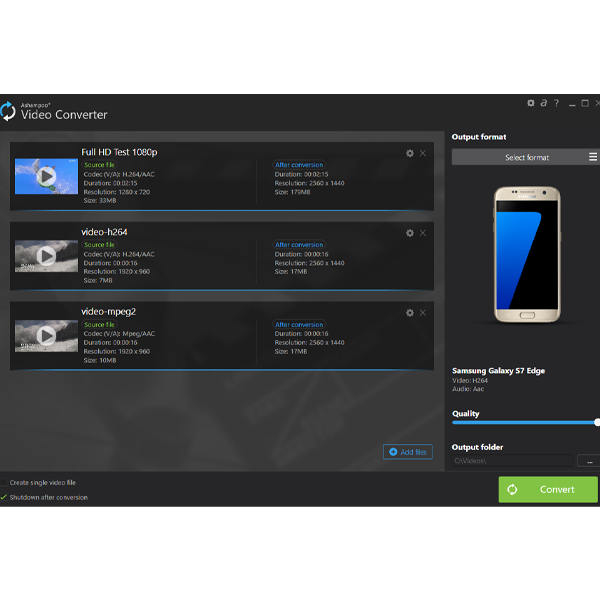Play the Full HD Test 1080p preview
Viewport: 600px width, 600px height.
coord(46,176)
